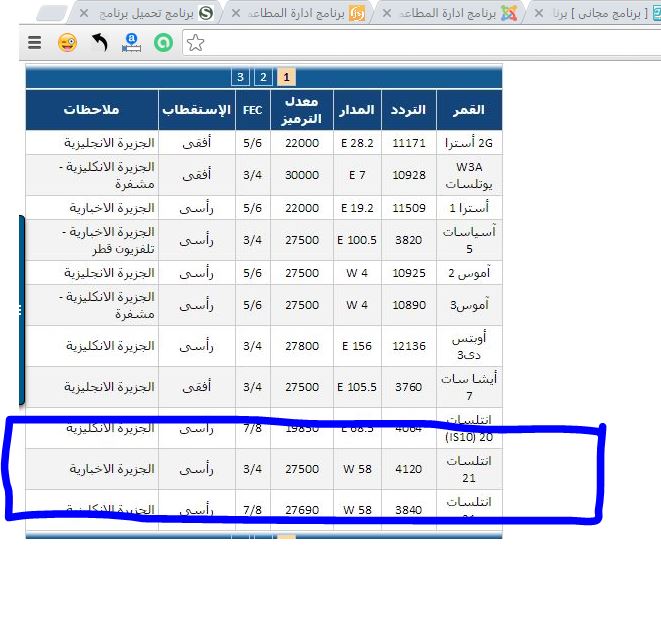
Task: Select W3A يوتلسات satellite cell
Action: tap(469, 175)
